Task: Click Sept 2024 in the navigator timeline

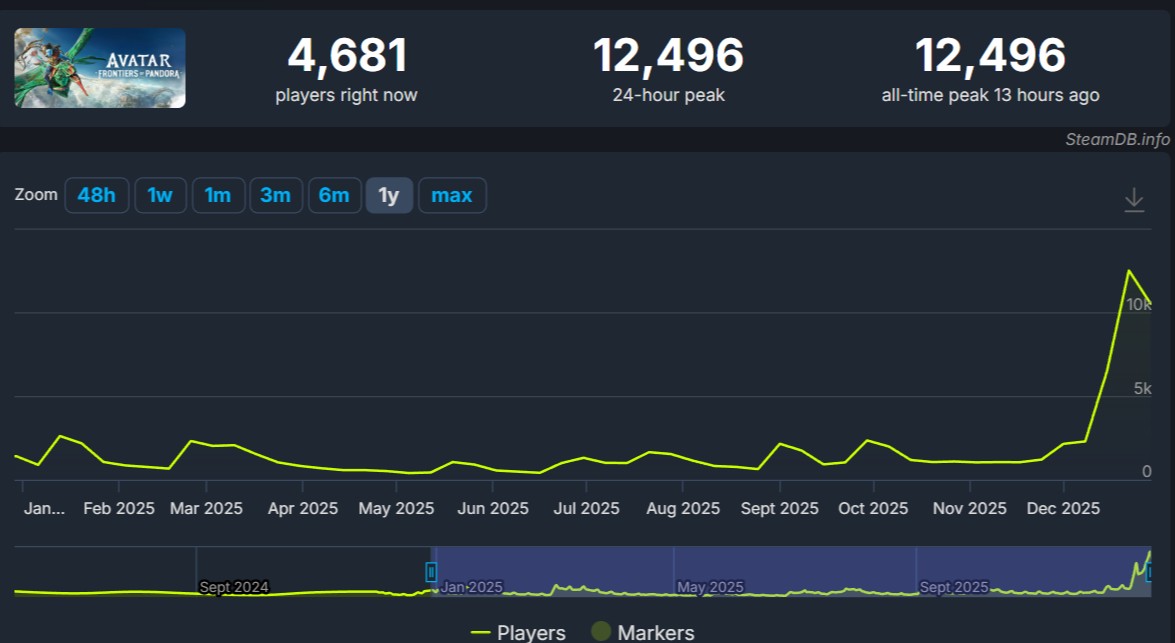Action: (x=234, y=587)
